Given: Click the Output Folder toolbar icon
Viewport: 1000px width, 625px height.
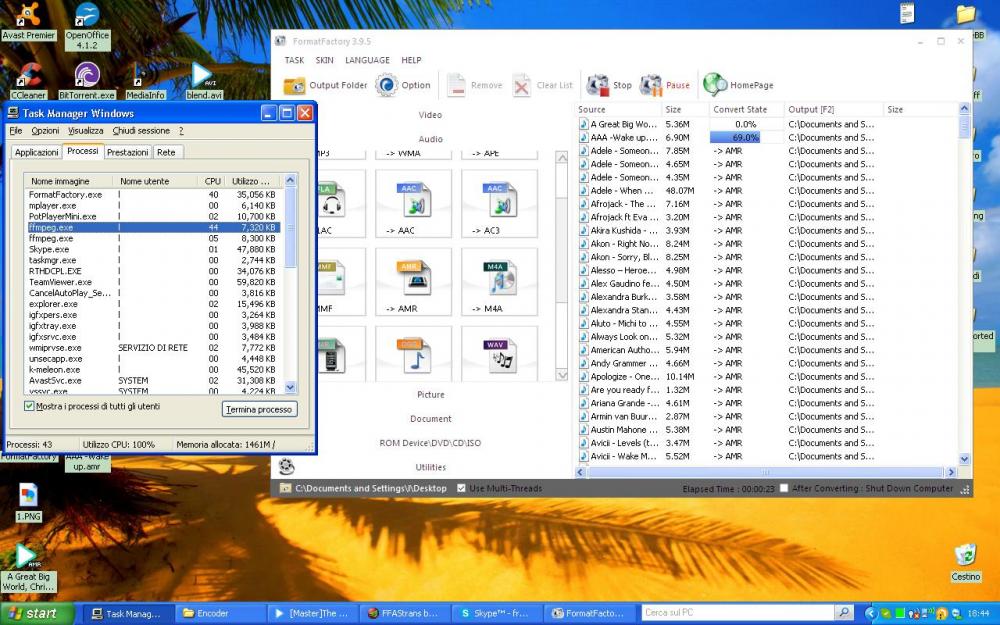Looking at the screenshot, I should [x=295, y=86].
